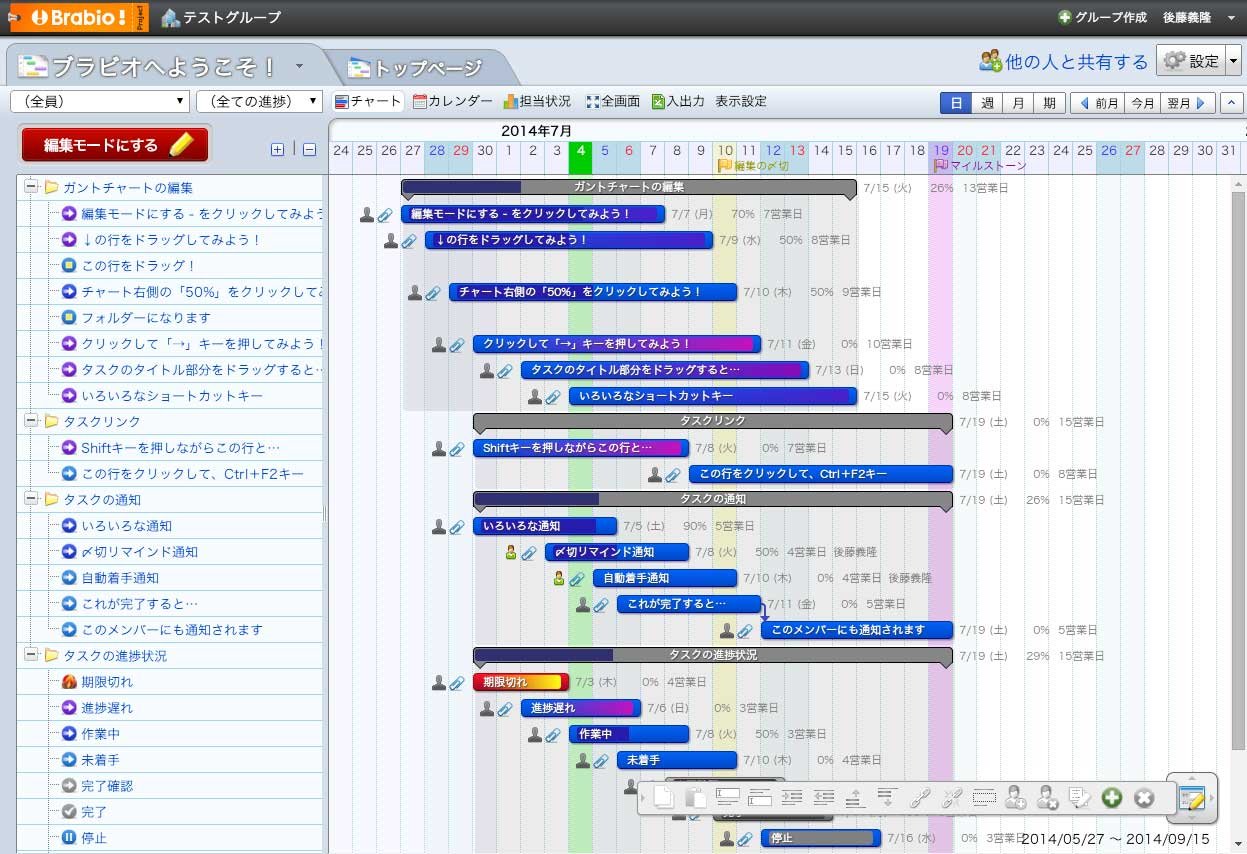Viewport: 1247px width, 854px height.
Task: Click the edit chart pencil icon at bottom right
Action: point(1191,798)
